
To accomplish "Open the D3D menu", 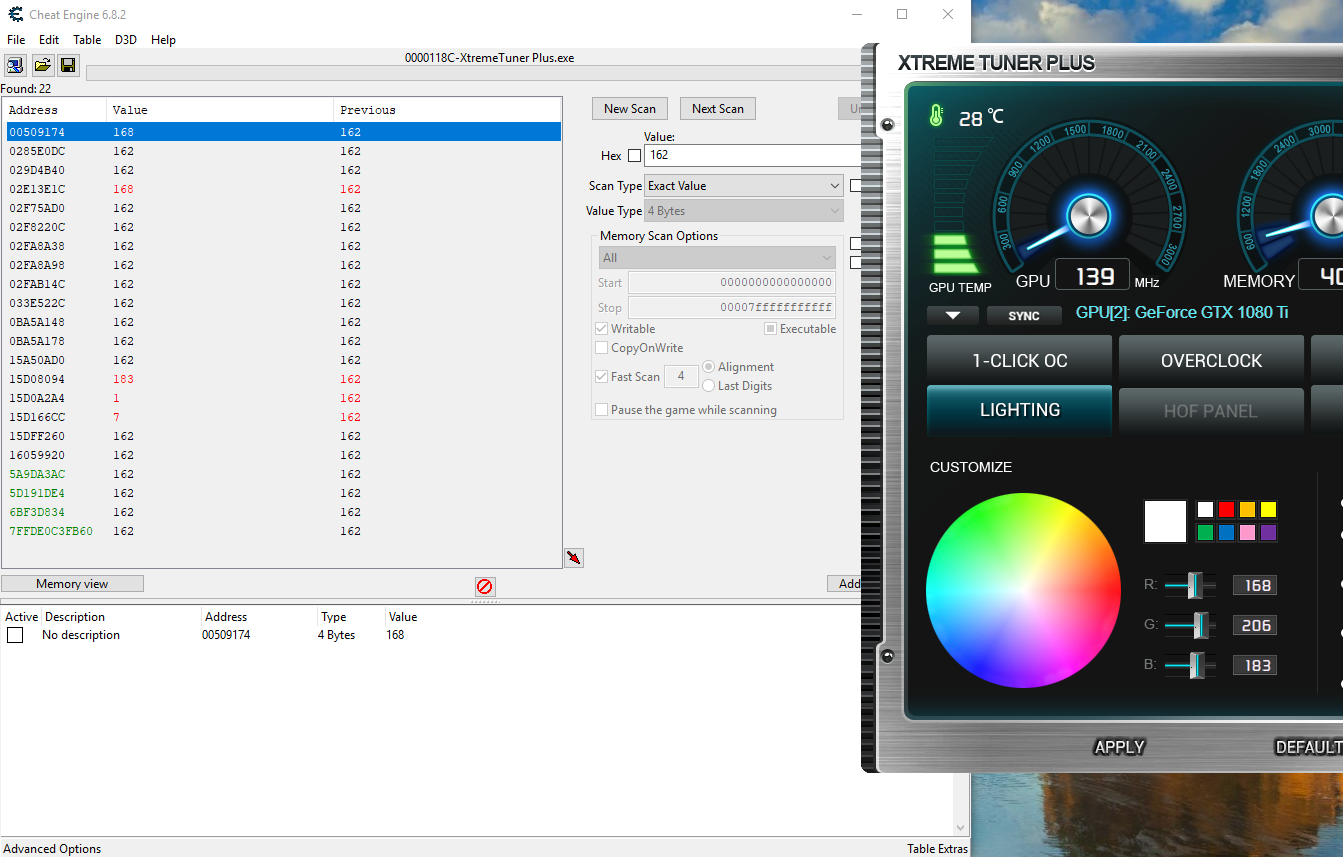I will tap(126, 40).
